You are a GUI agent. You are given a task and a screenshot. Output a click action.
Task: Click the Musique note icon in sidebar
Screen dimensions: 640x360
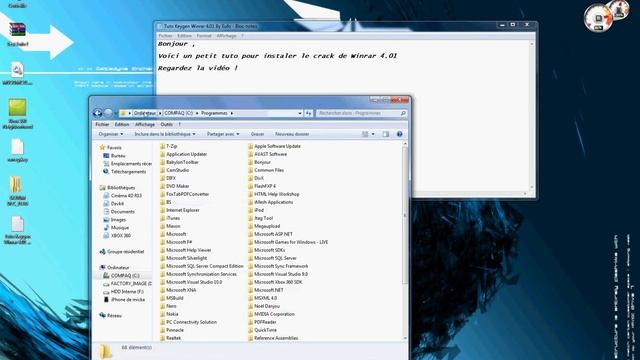(106, 227)
